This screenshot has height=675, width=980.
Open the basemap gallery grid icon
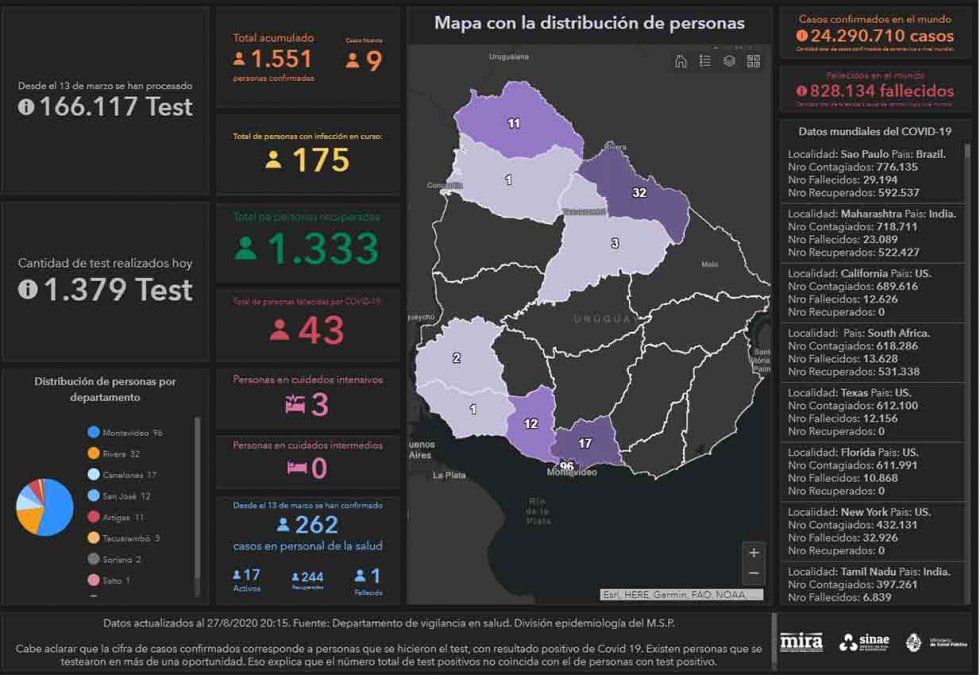(x=753, y=62)
